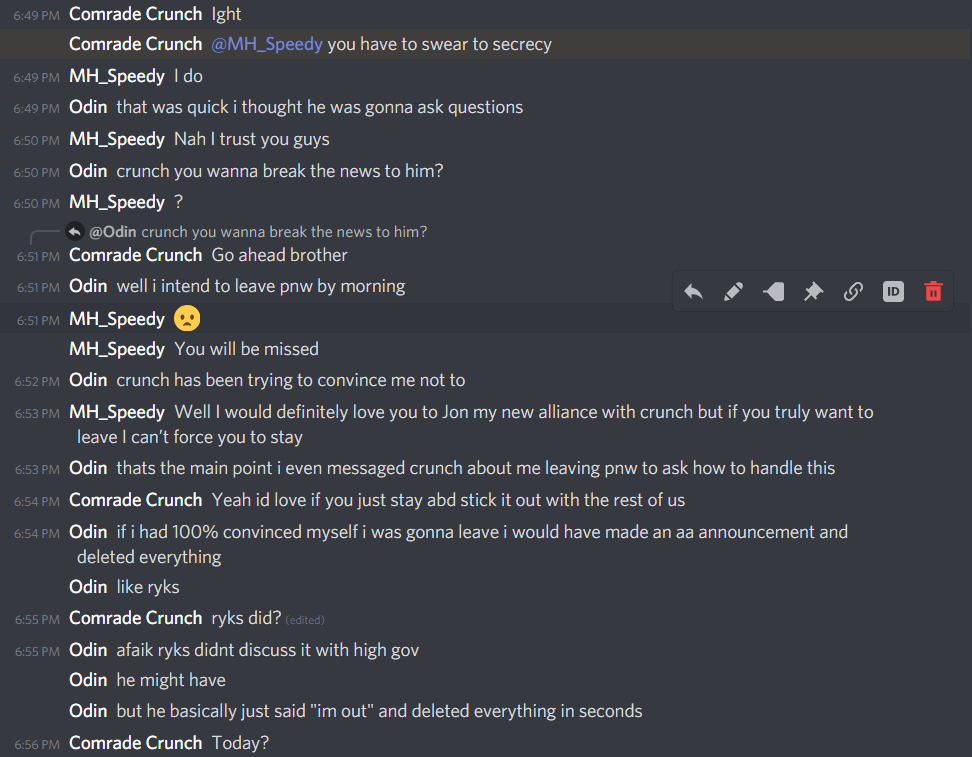
Task: Copy message ID with the ID icon
Action: [x=893, y=291]
